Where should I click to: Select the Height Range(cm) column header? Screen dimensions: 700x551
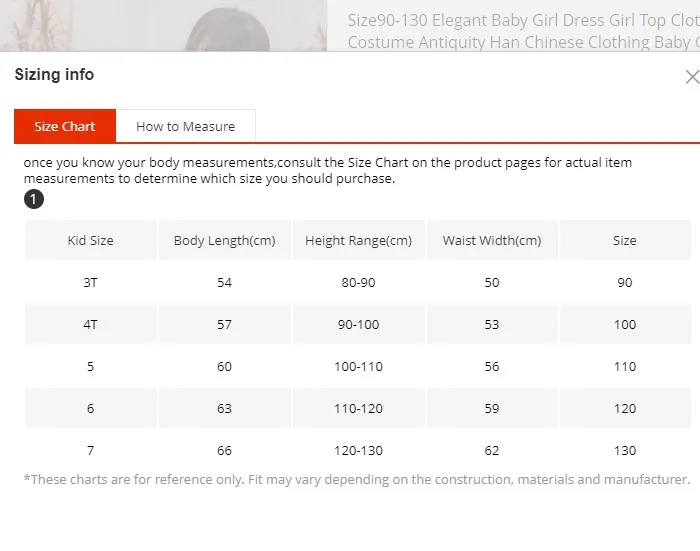(358, 240)
